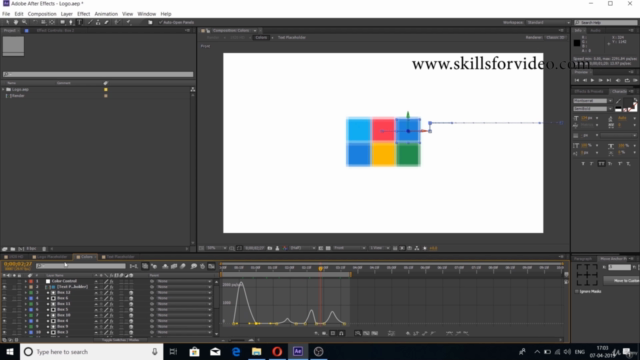Select the Puppet Pin tool
The width and height of the screenshot is (640, 360).
pyautogui.click(x=129, y=22)
